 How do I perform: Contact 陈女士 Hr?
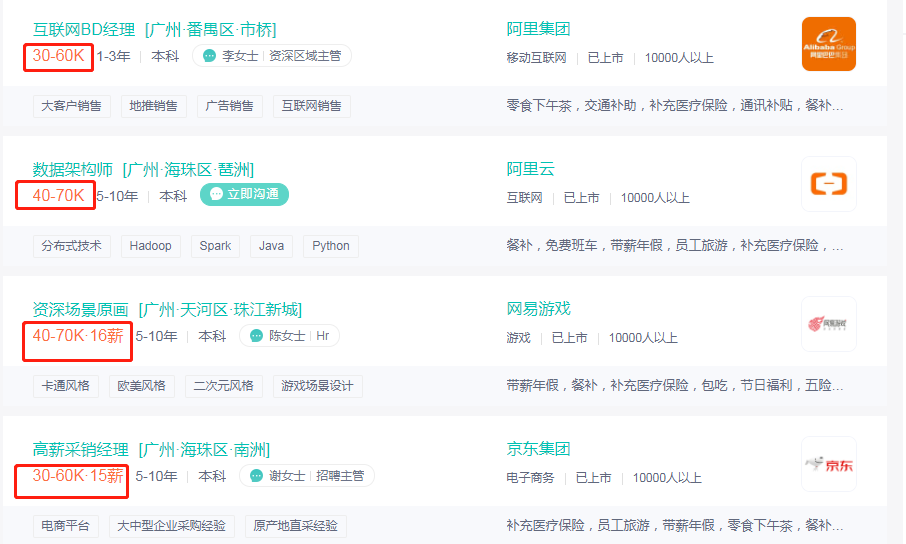tap(289, 335)
